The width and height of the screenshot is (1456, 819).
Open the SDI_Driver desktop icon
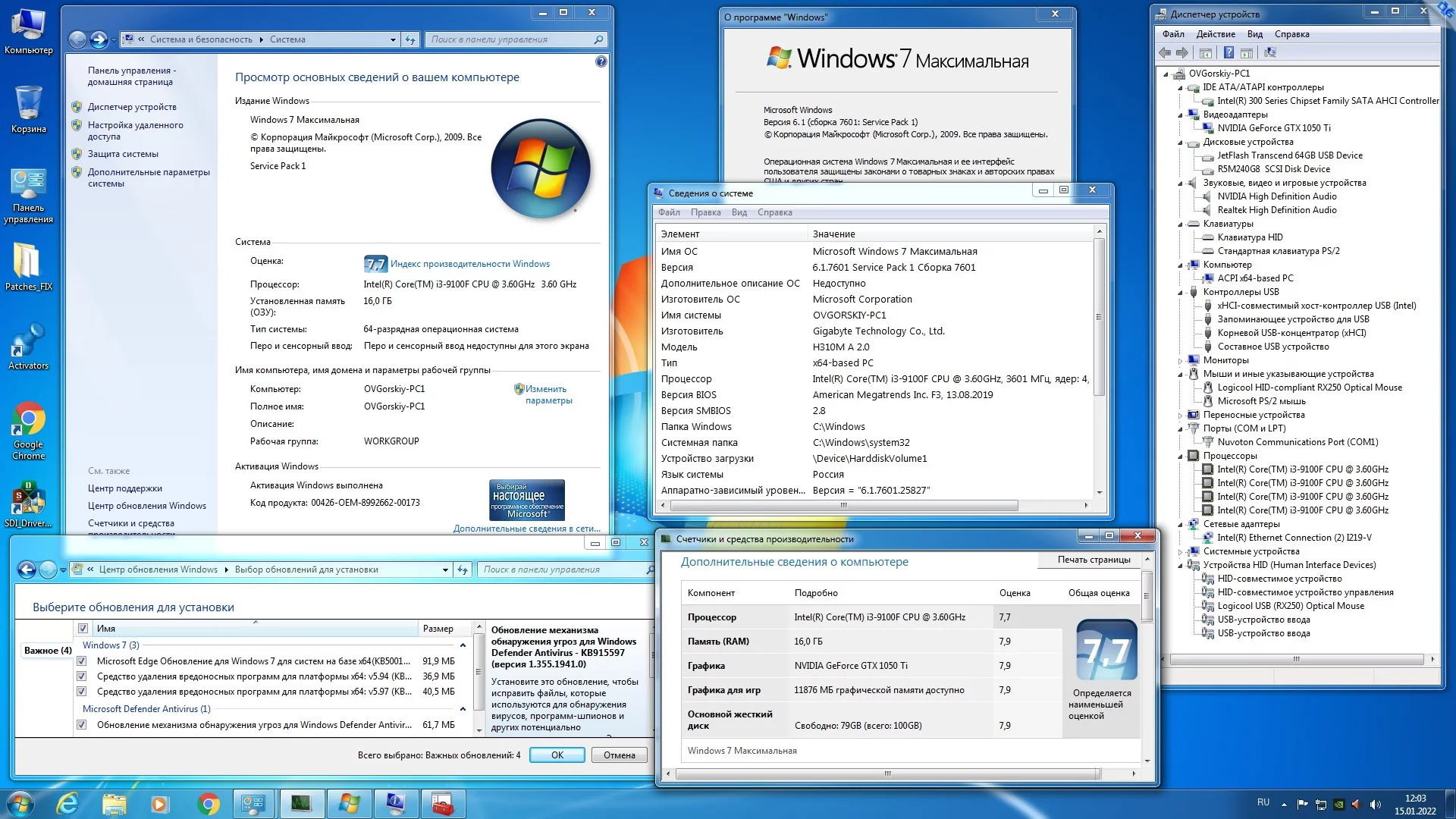(28, 500)
